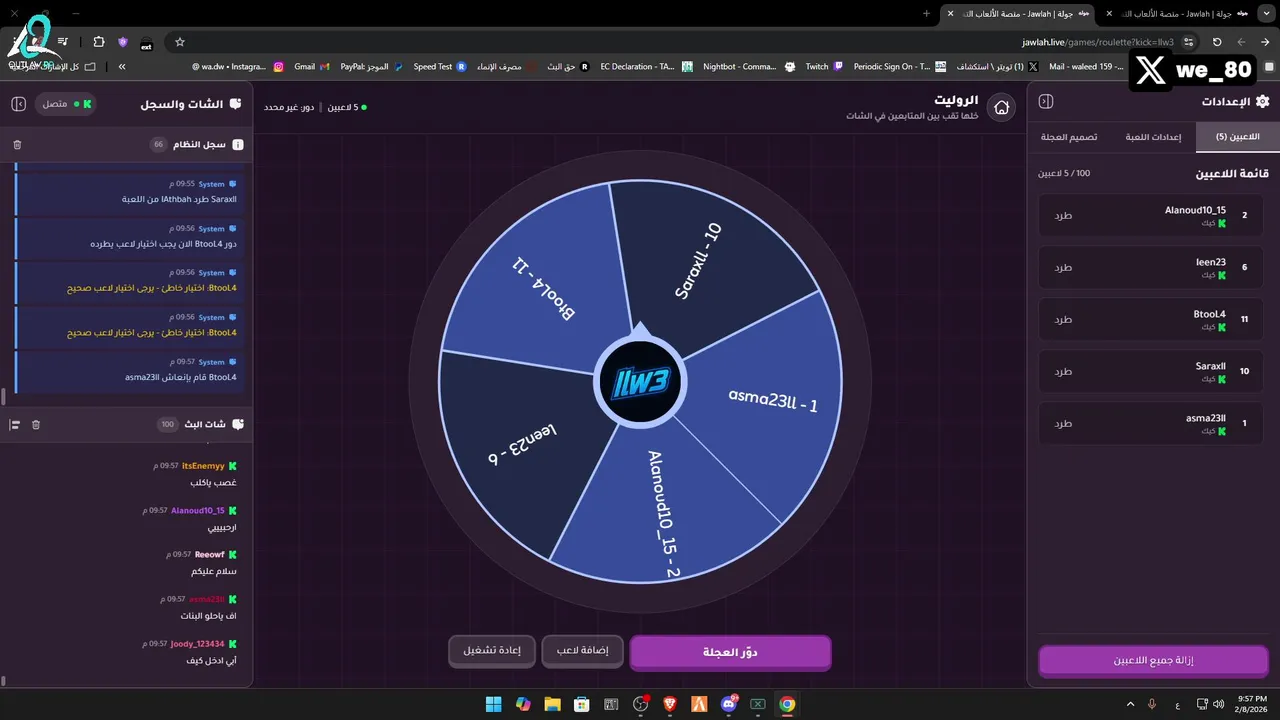Screen dimensions: 1280x720
Task: Open browser extensions puzzle icon
Action: pyautogui.click(x=98, y=42)
